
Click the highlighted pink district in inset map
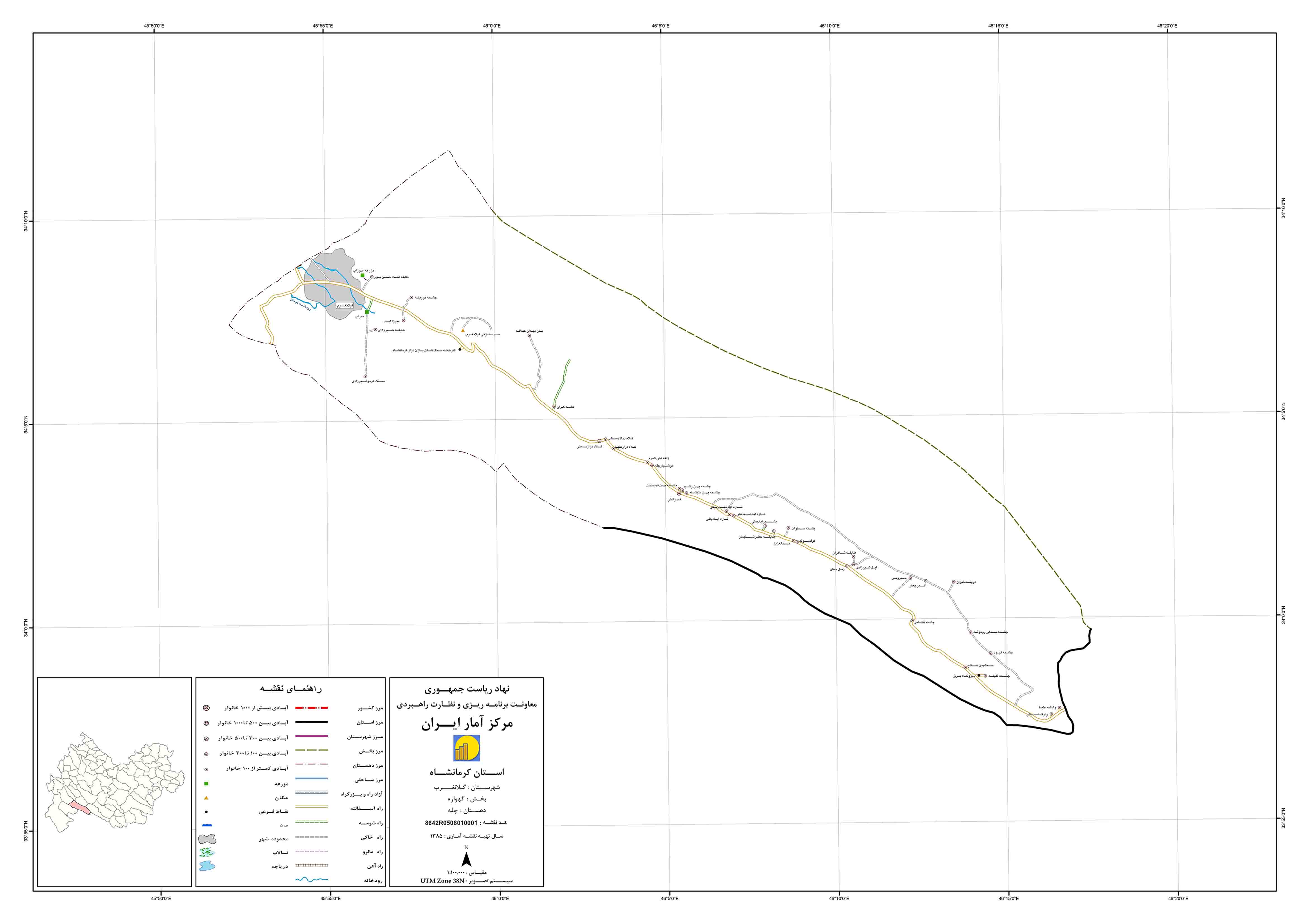pos(79,808)
